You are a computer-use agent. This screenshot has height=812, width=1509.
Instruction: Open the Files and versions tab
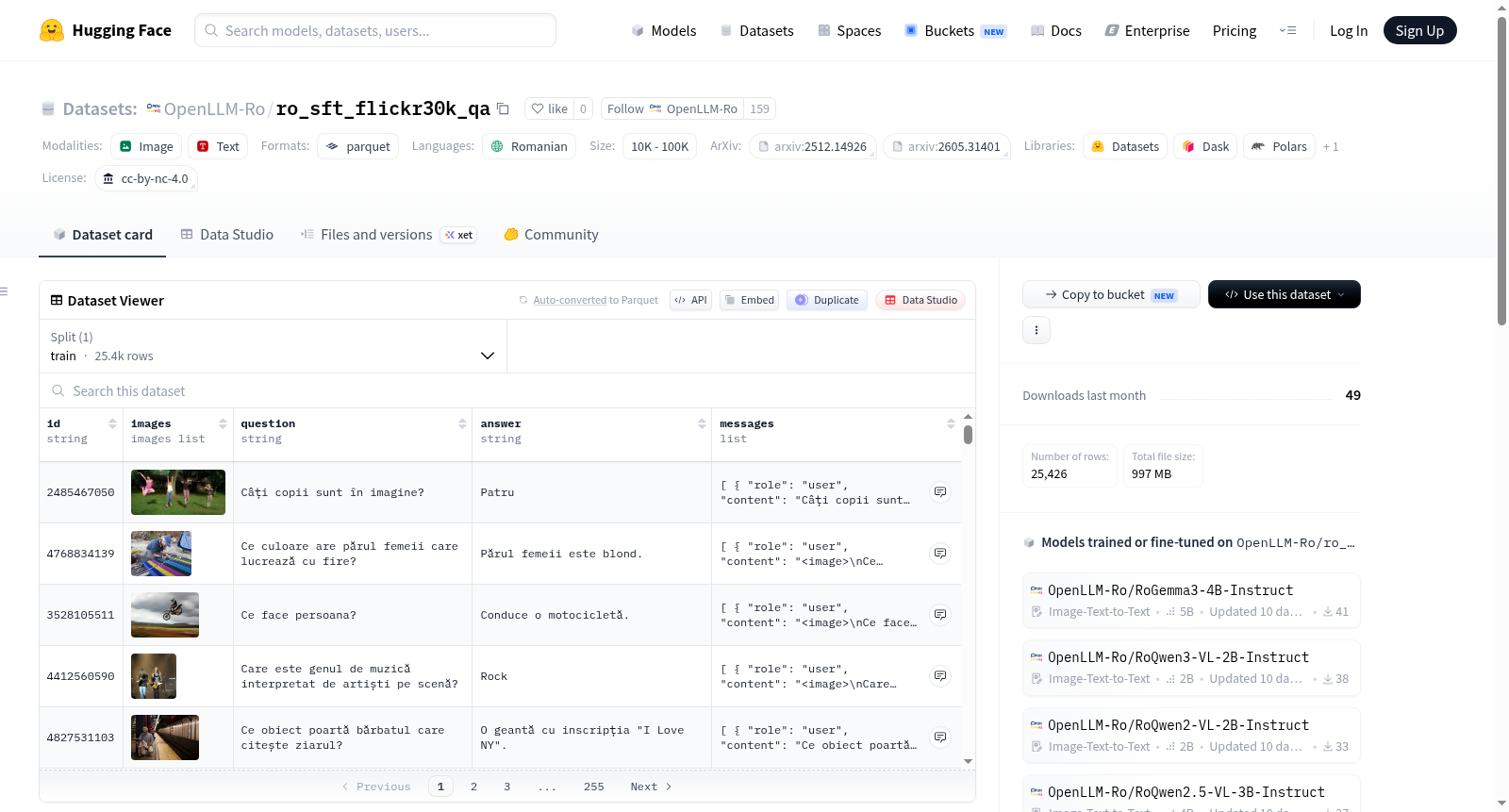pos(388,234)
